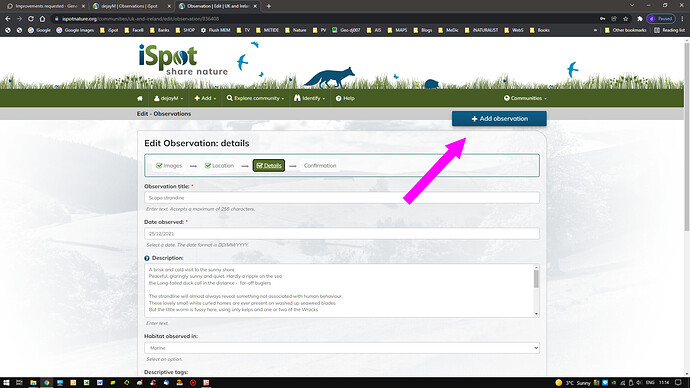
Task: Open the notification center icon
Action: tap(679, 383)
